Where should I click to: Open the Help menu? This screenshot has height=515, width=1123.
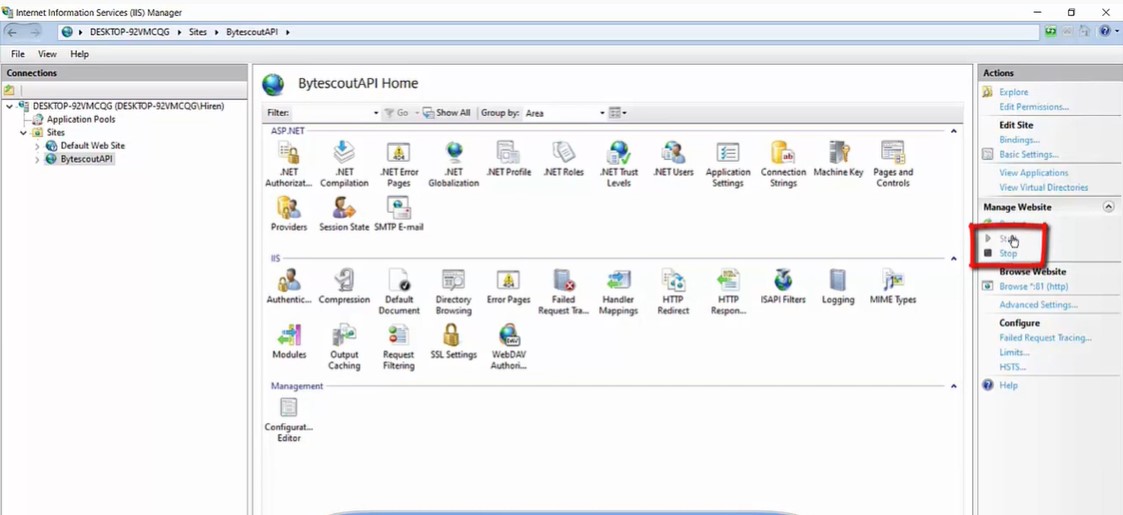click(x=79, y=54)
